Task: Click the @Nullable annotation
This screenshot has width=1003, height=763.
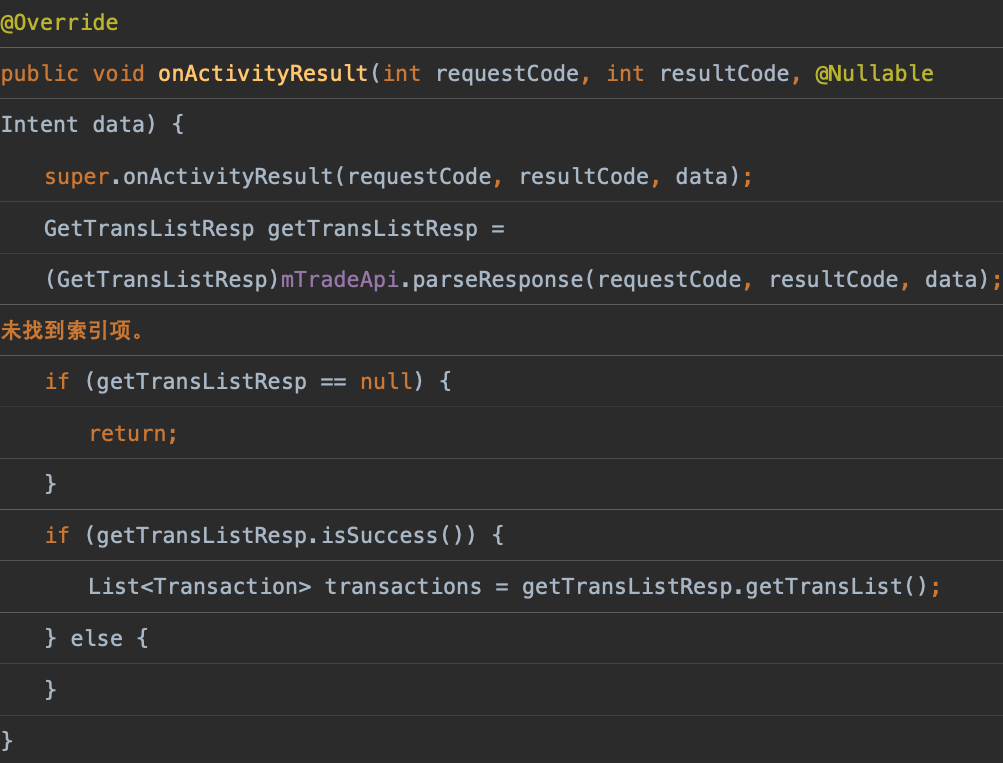Action: 874,72
